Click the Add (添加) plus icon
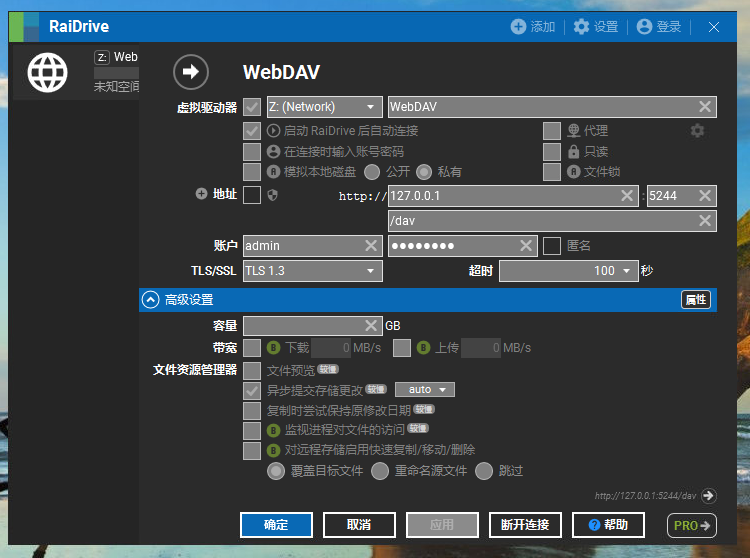This screenshot has width=750, height=558. click(x=518, y=27)
